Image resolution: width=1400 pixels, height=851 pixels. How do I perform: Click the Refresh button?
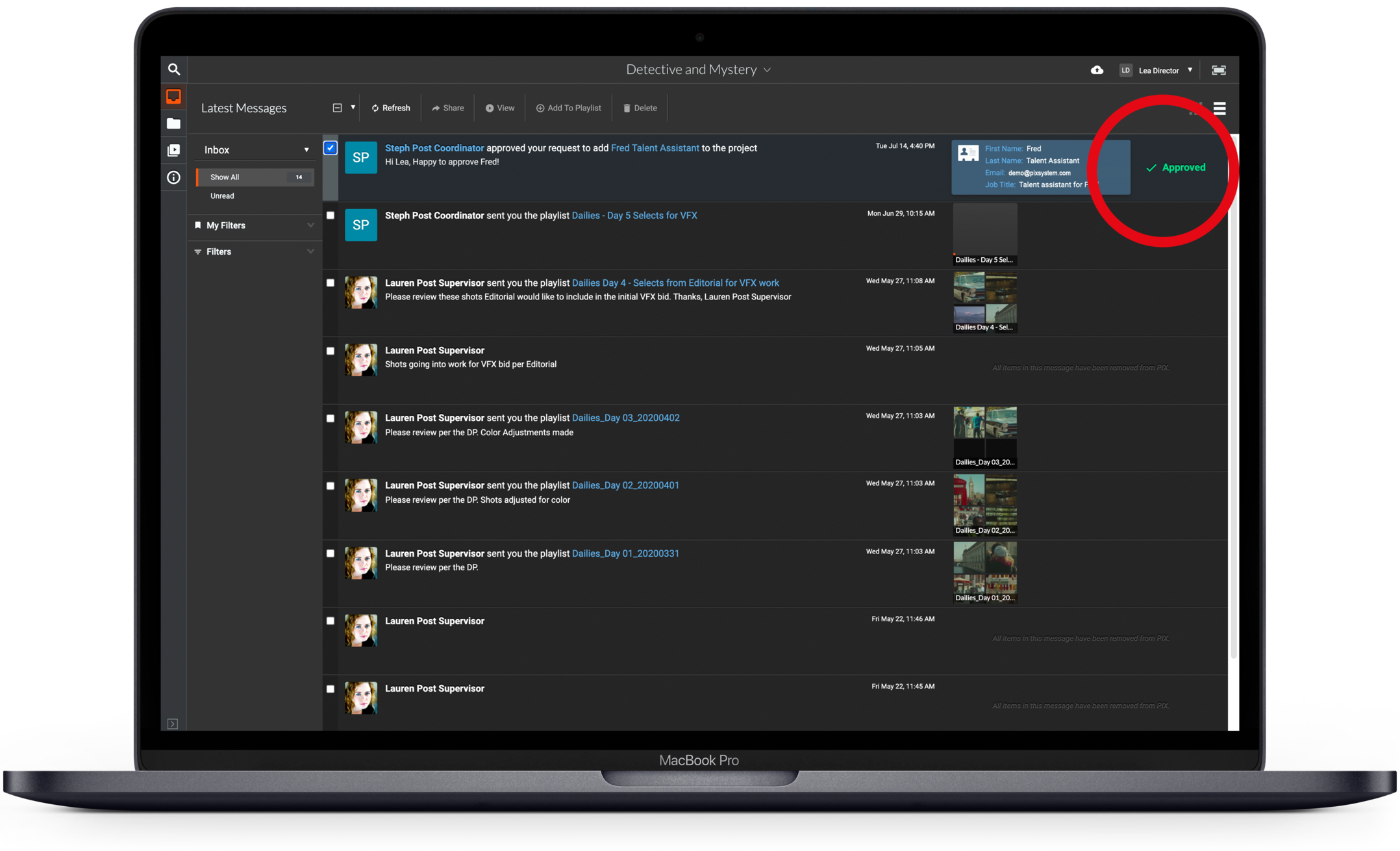[391, 108]
